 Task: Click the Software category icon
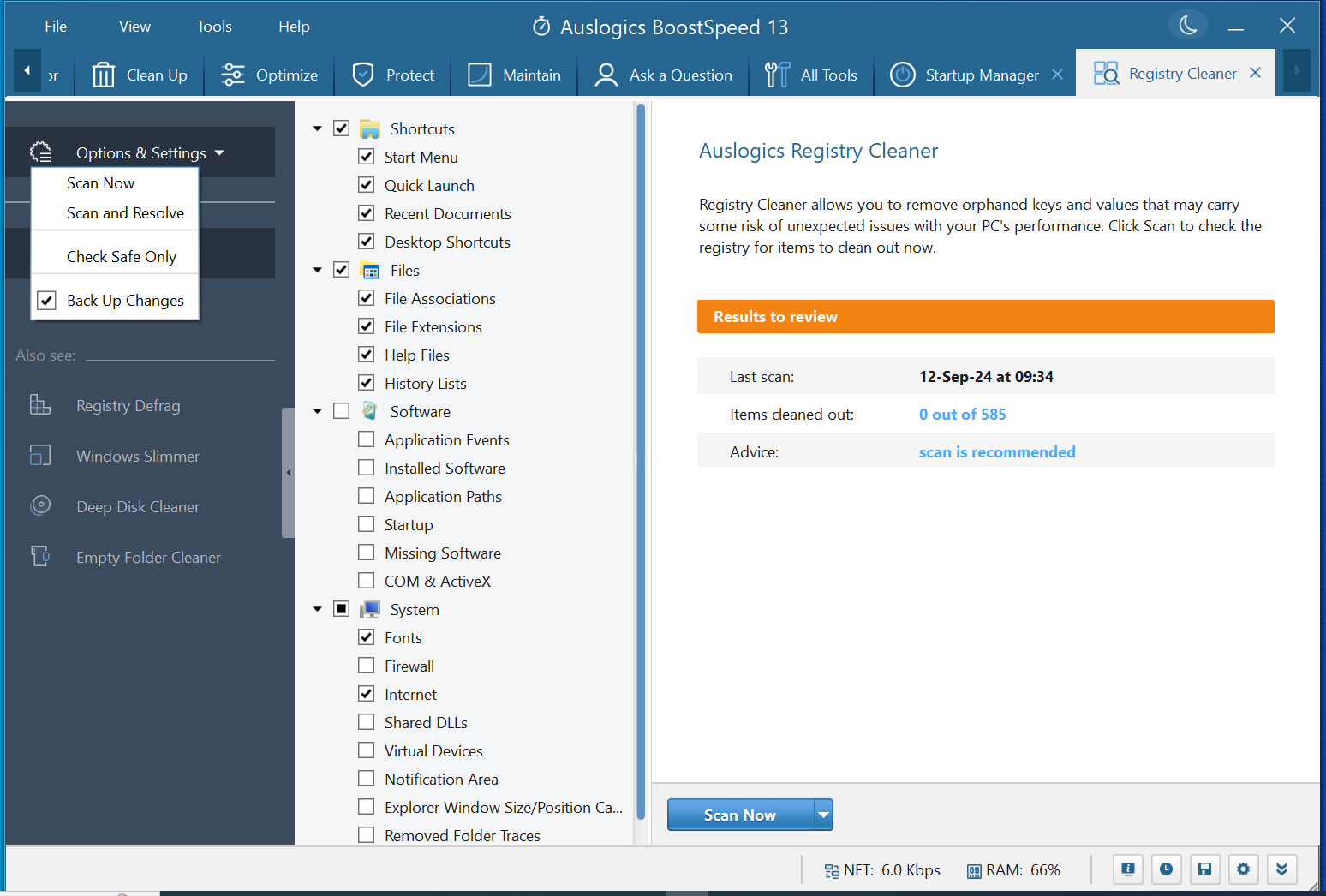pyautogui.click(x=370, y=411)
